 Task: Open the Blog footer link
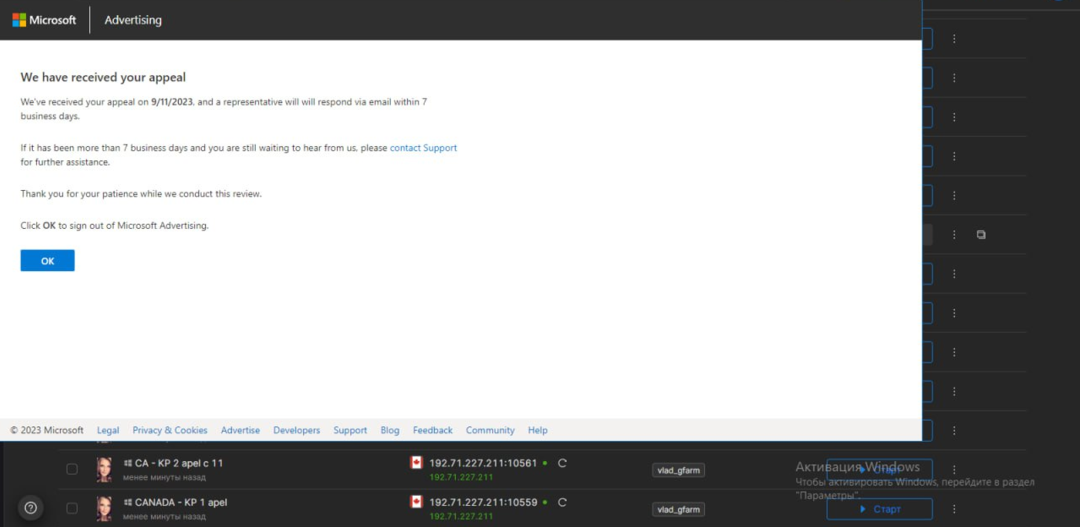click(390, 430)
